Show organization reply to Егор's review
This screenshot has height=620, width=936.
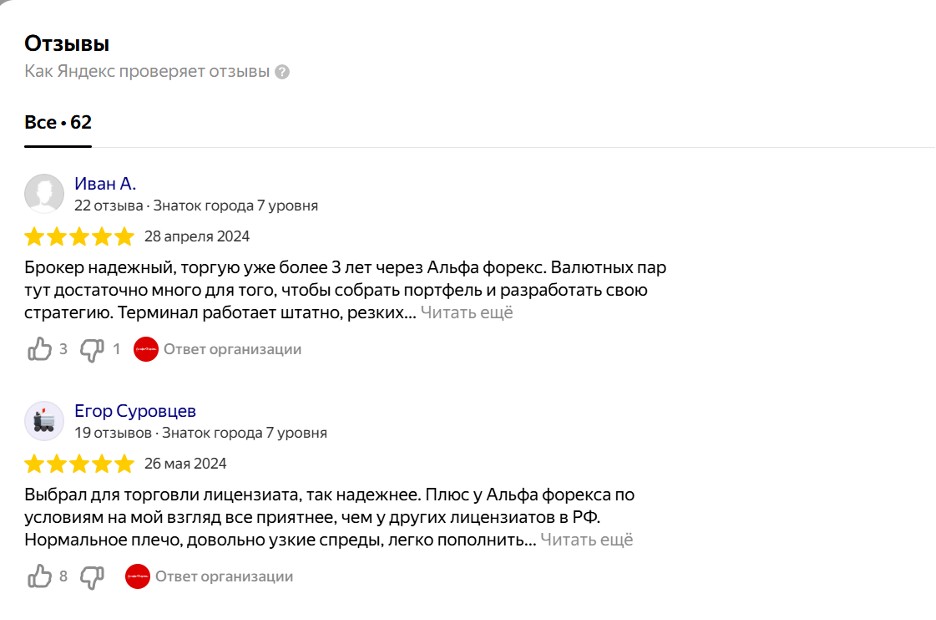224,576
